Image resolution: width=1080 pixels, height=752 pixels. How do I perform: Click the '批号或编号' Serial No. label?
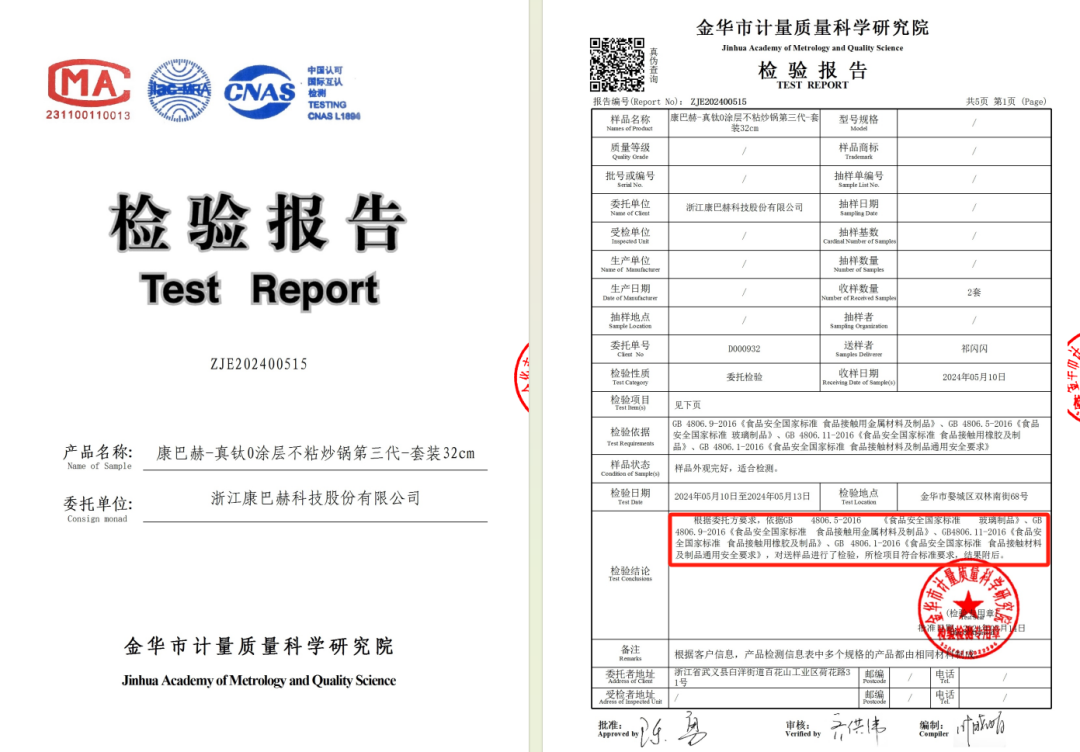[630, 176]
